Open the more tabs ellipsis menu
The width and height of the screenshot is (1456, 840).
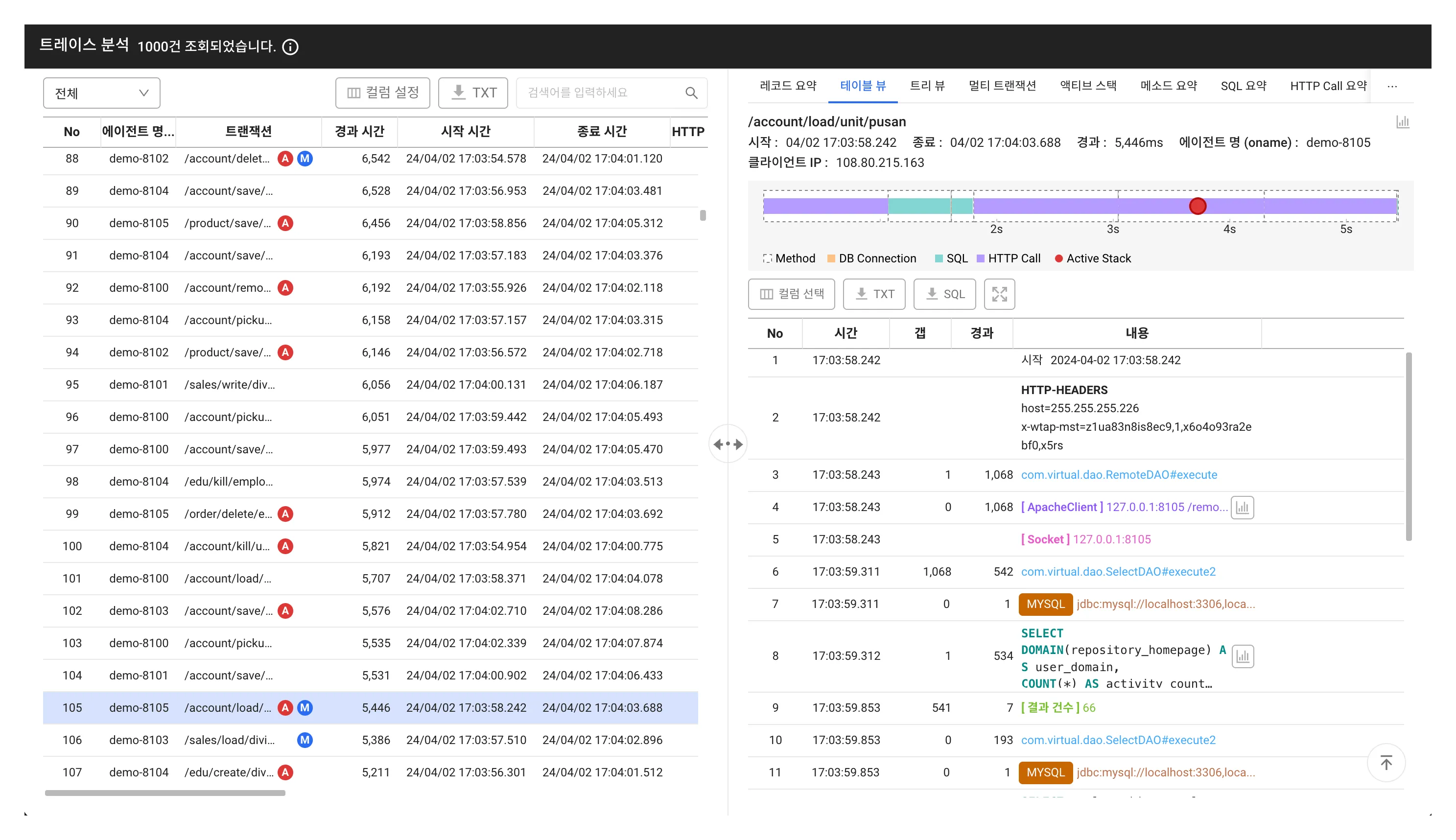[x=1392, y=86]
